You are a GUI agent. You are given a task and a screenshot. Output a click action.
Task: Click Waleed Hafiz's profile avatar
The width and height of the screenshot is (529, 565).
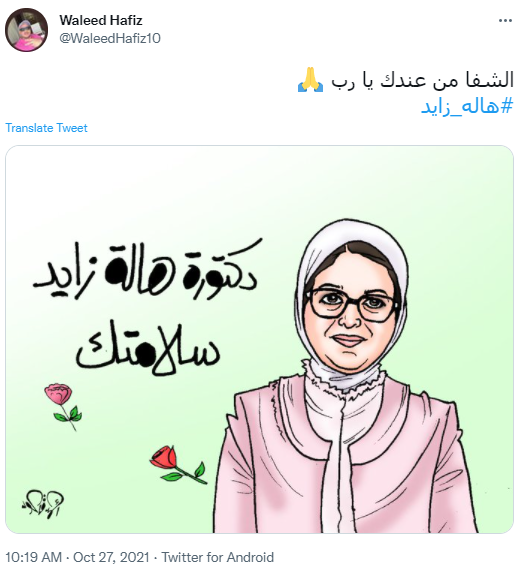pos(26,30)
